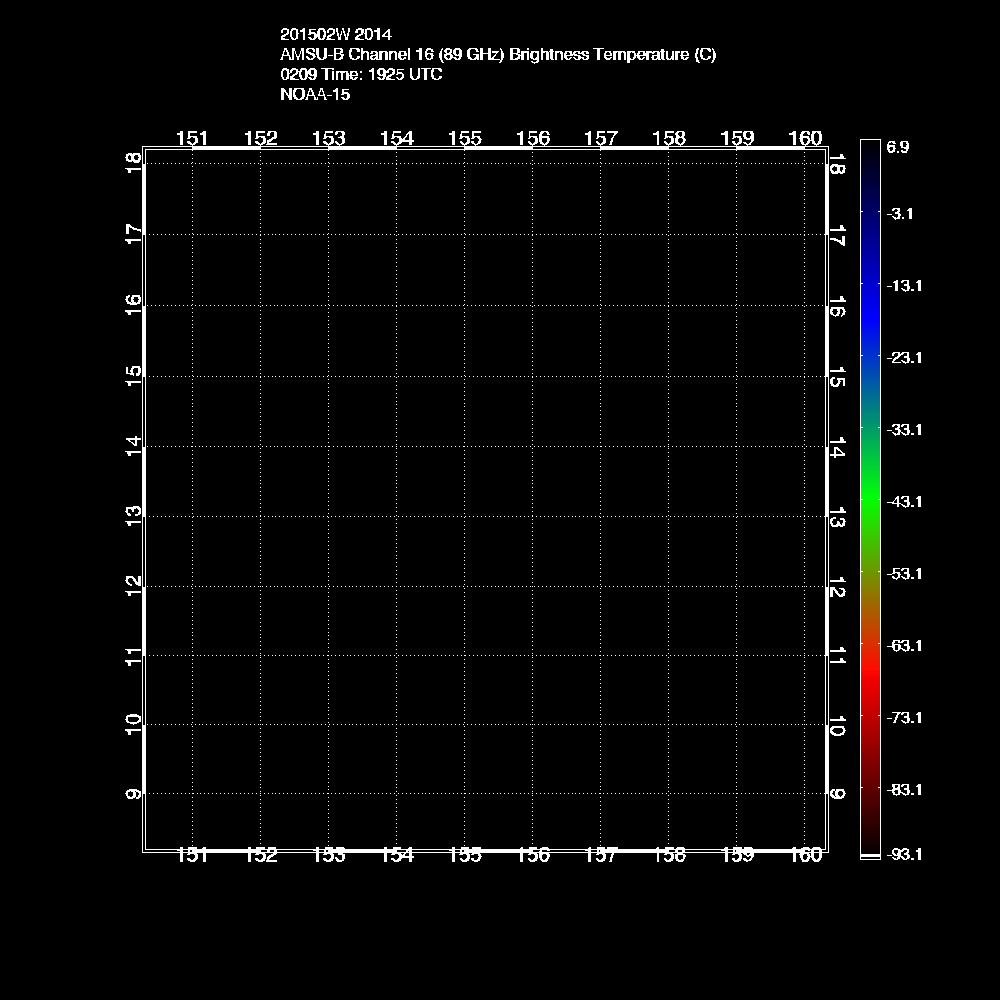Click the AMSU-B Channel 16 title text
1000x1000 pixels.
(x=498, y=55)
